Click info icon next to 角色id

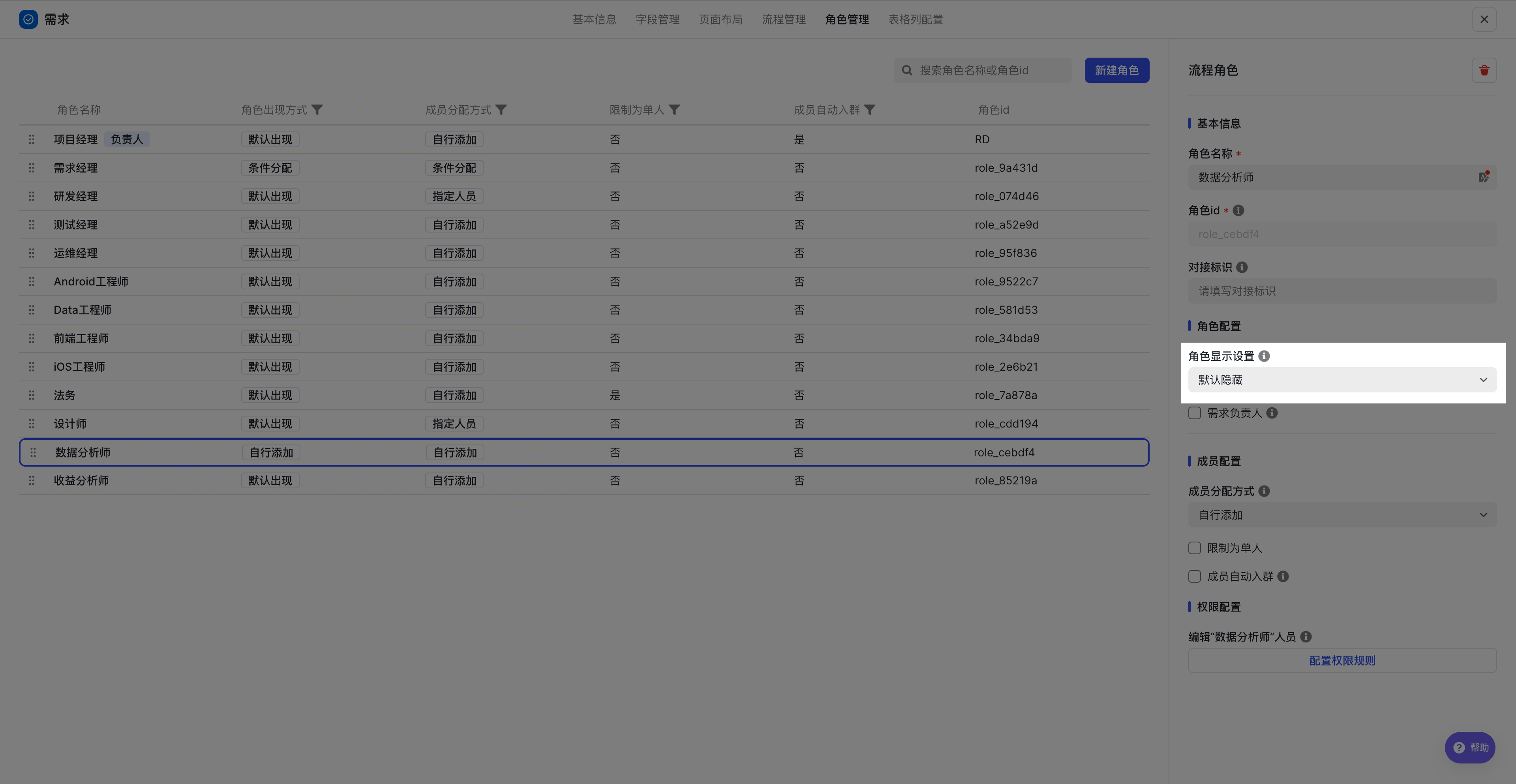coord(1238,211)
